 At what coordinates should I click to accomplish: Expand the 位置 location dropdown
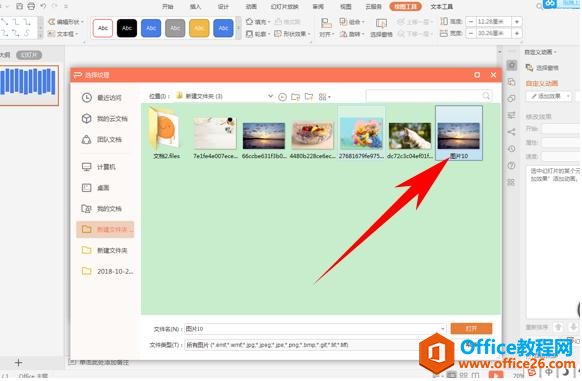(271, 96)
